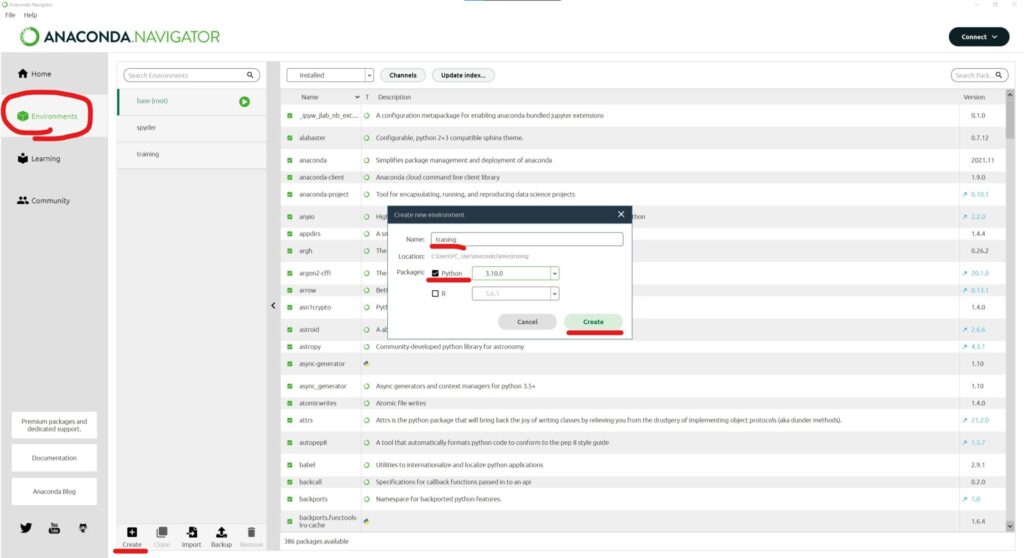Viewport: 1024px width, 558px height.
Task: Click the Anaconda Navigator logo
Action: point(120,37)
